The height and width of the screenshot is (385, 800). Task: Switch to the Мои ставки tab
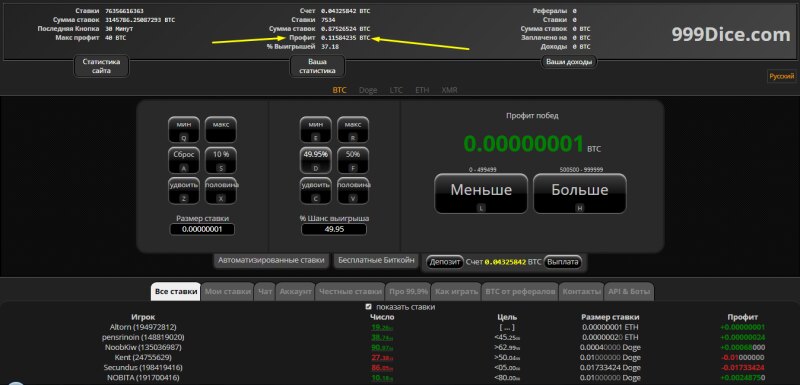228,292
